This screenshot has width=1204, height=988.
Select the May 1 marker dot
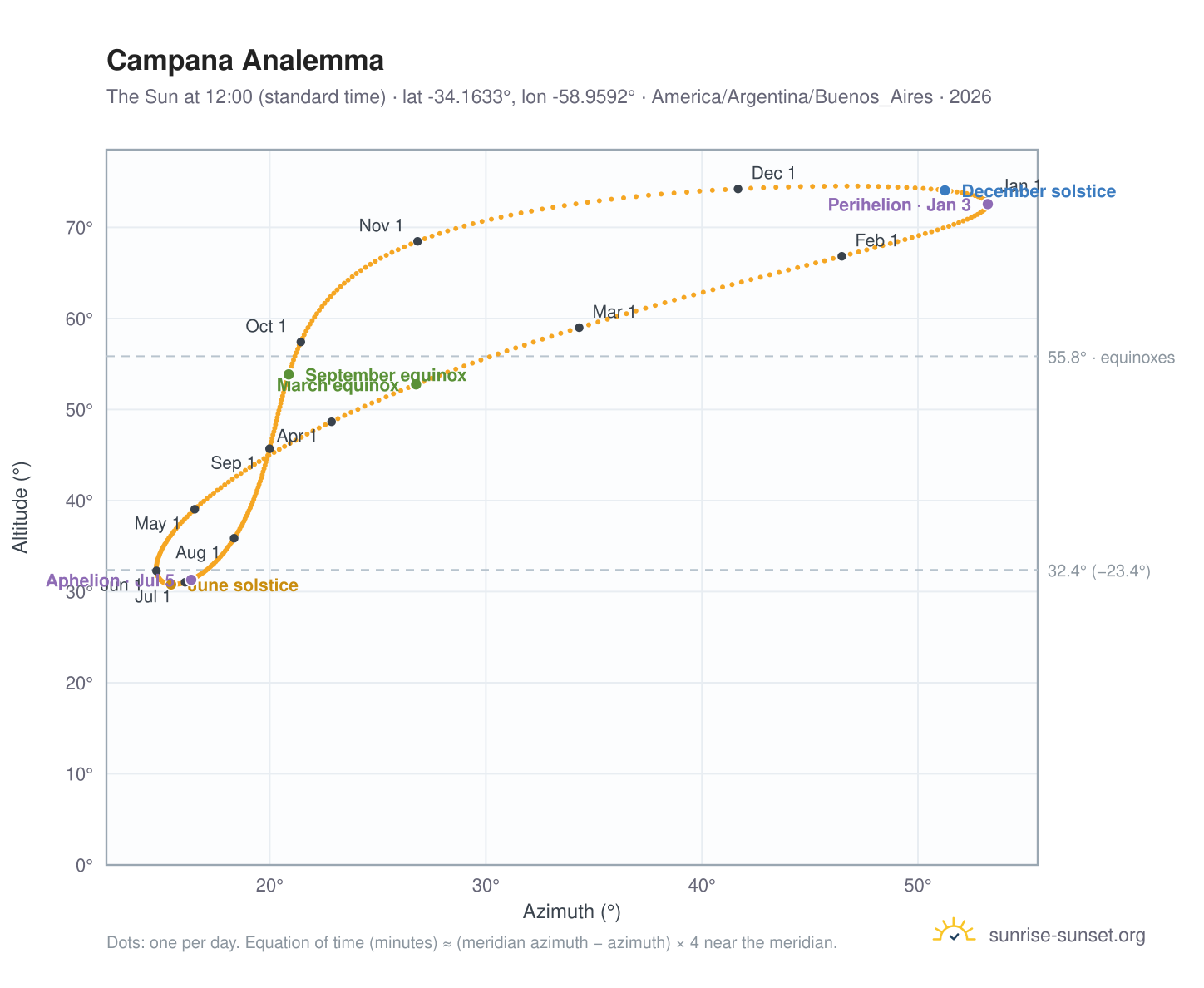(195, 509)
